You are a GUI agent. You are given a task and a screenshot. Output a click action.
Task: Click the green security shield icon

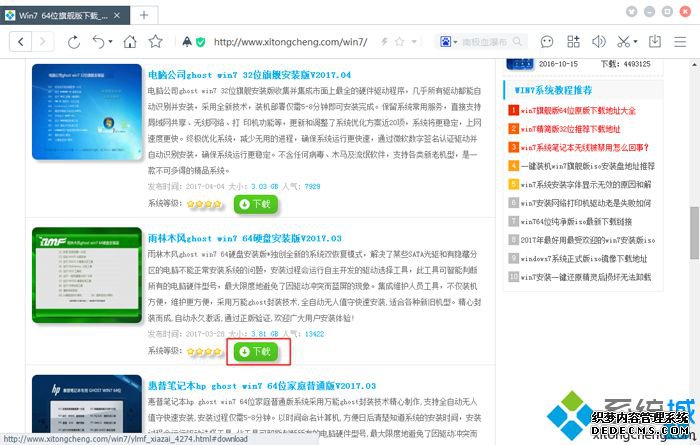coord(201,42)
